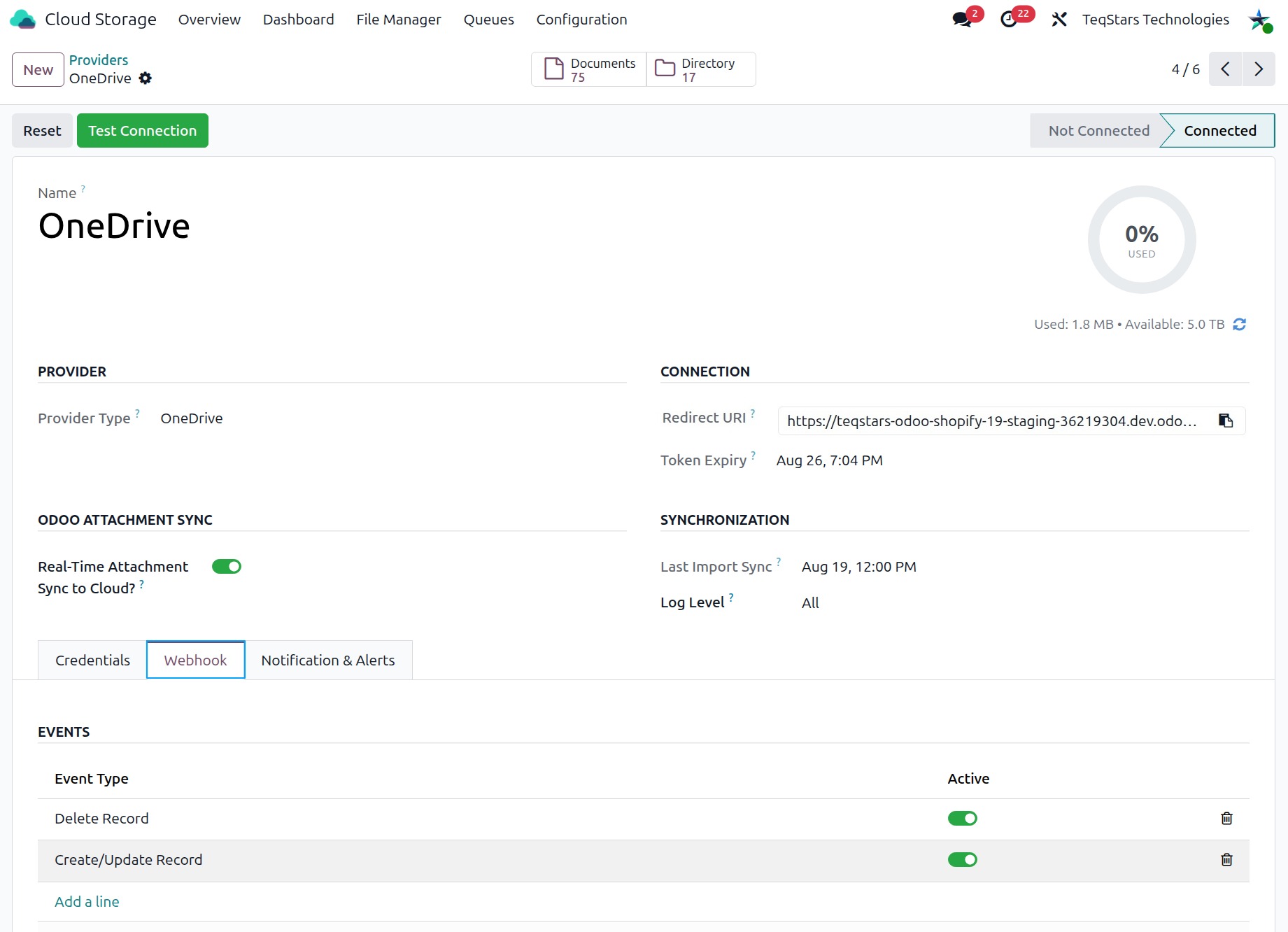The width and height of the screenshot is (1288, 932).
Task: Click the 4 / 6 pager counter
Action: (x=1186, y=69)
